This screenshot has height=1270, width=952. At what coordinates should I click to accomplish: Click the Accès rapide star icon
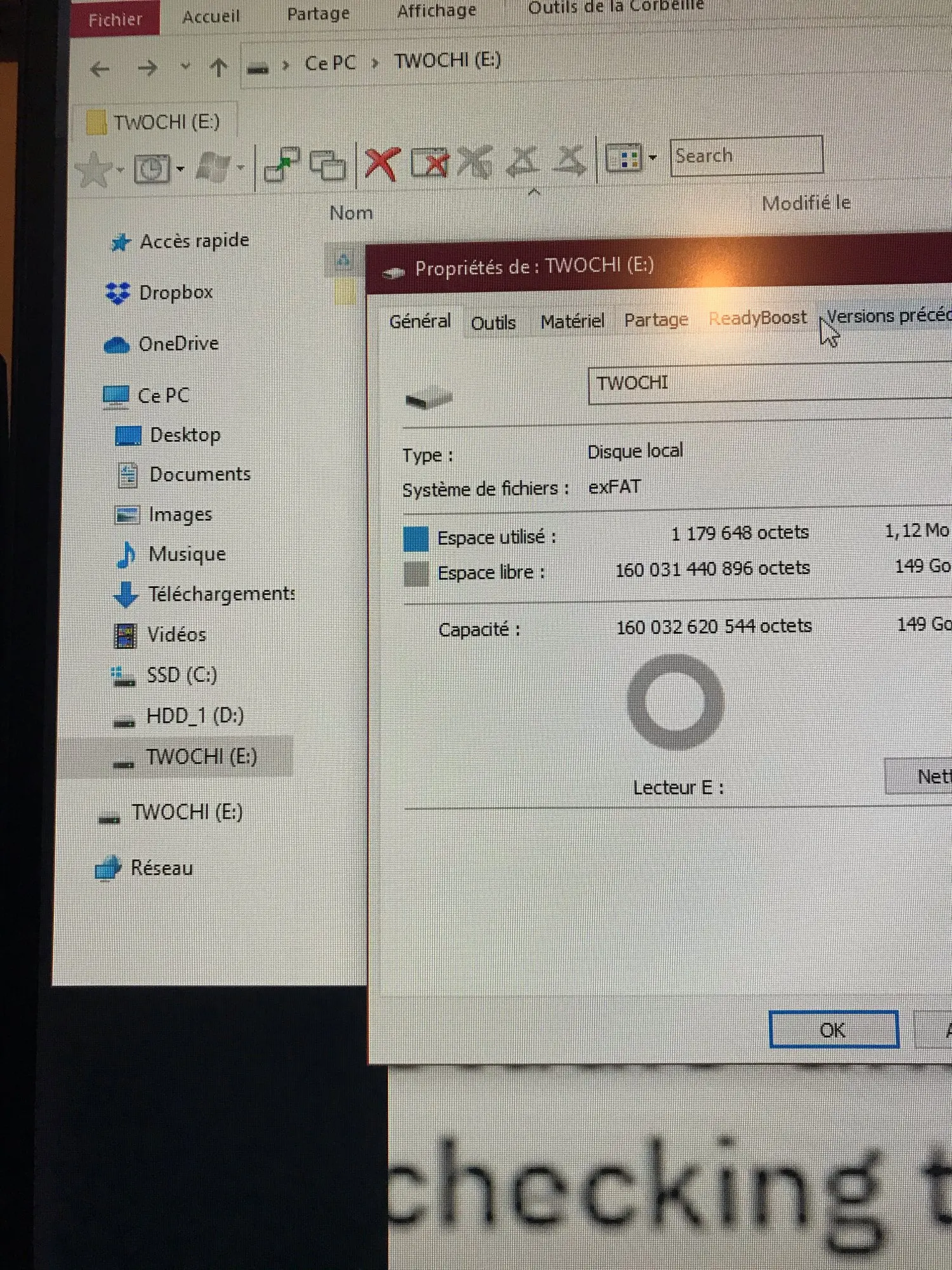pyautogui.click(x=121, y=242)
